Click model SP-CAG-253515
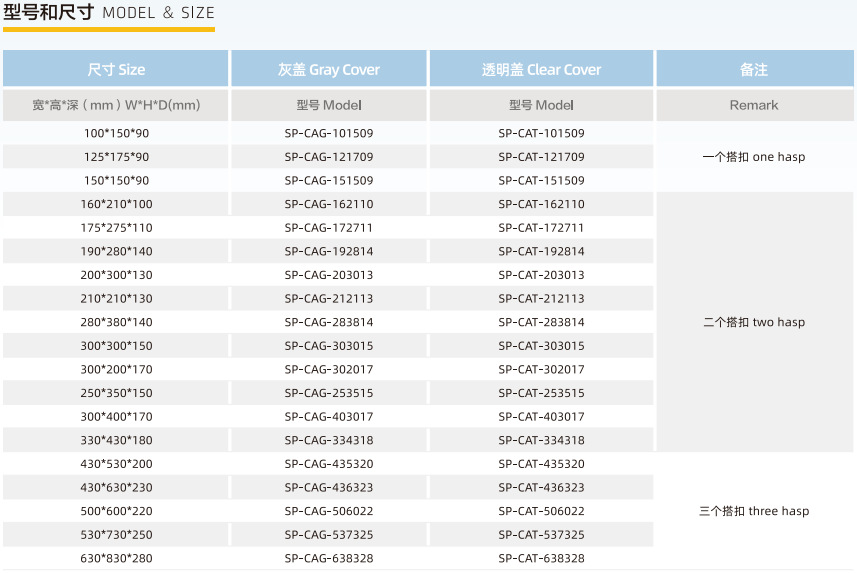This screenshot has height=573, width=857. pos(328,393)
